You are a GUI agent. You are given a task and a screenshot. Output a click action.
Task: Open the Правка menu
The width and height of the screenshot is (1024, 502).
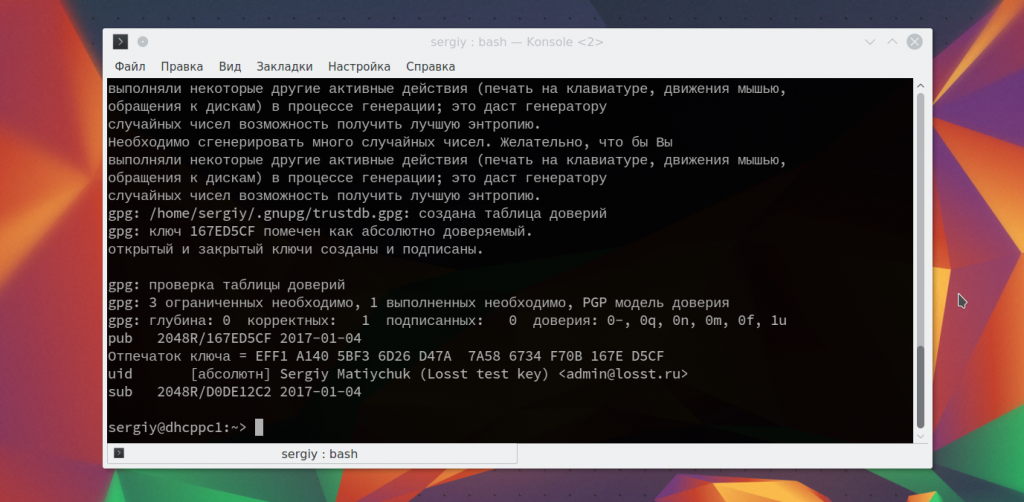pos(181,67)
